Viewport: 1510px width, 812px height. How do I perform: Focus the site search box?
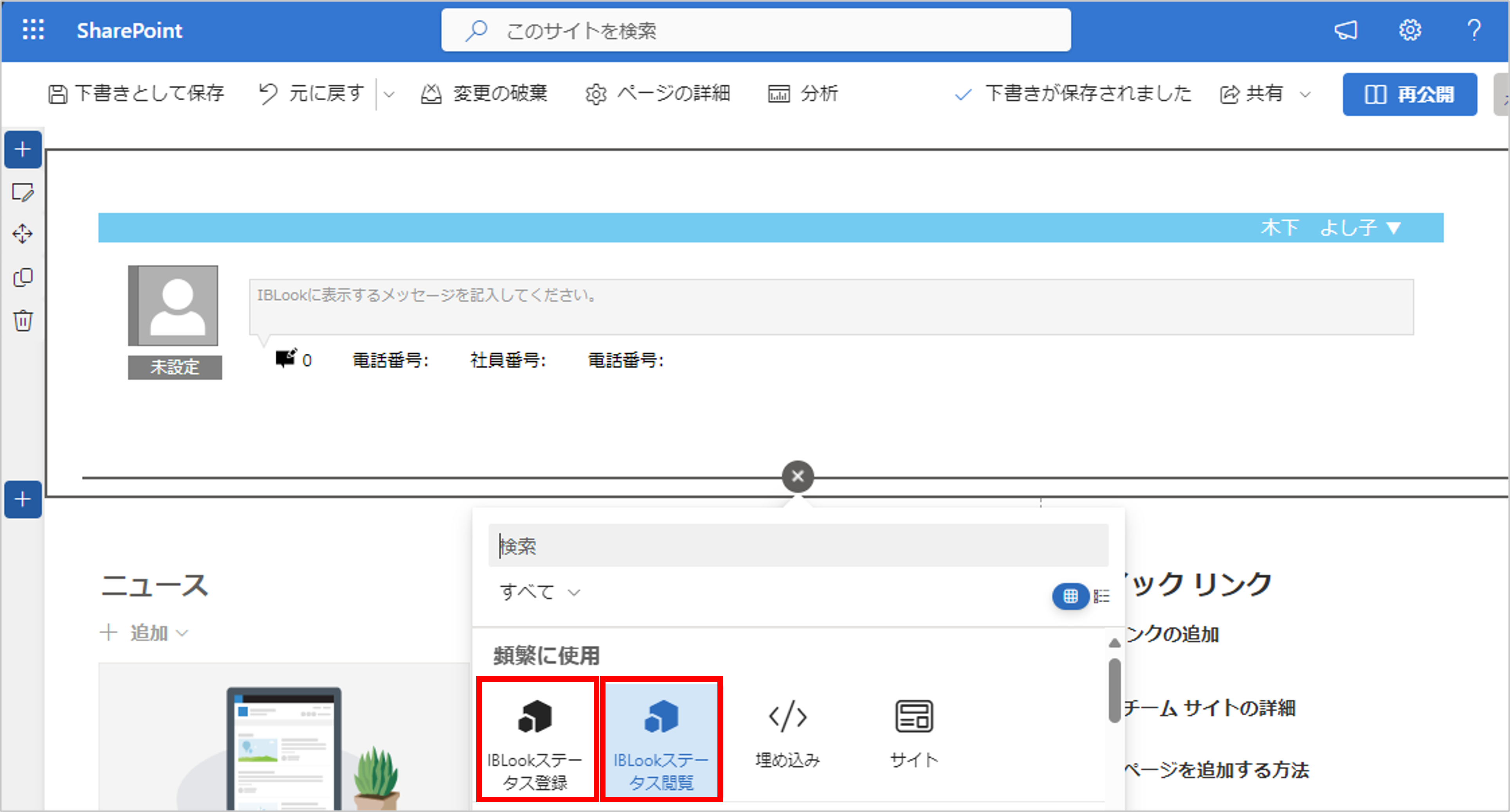[x=755, y=31]
